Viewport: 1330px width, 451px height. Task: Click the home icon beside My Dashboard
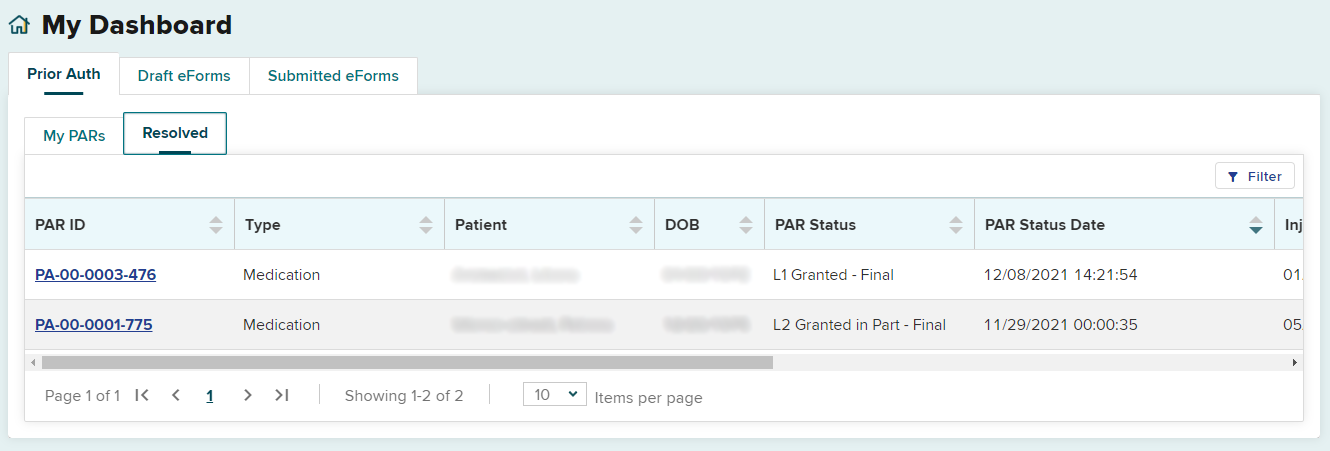[x=19, y=25]
